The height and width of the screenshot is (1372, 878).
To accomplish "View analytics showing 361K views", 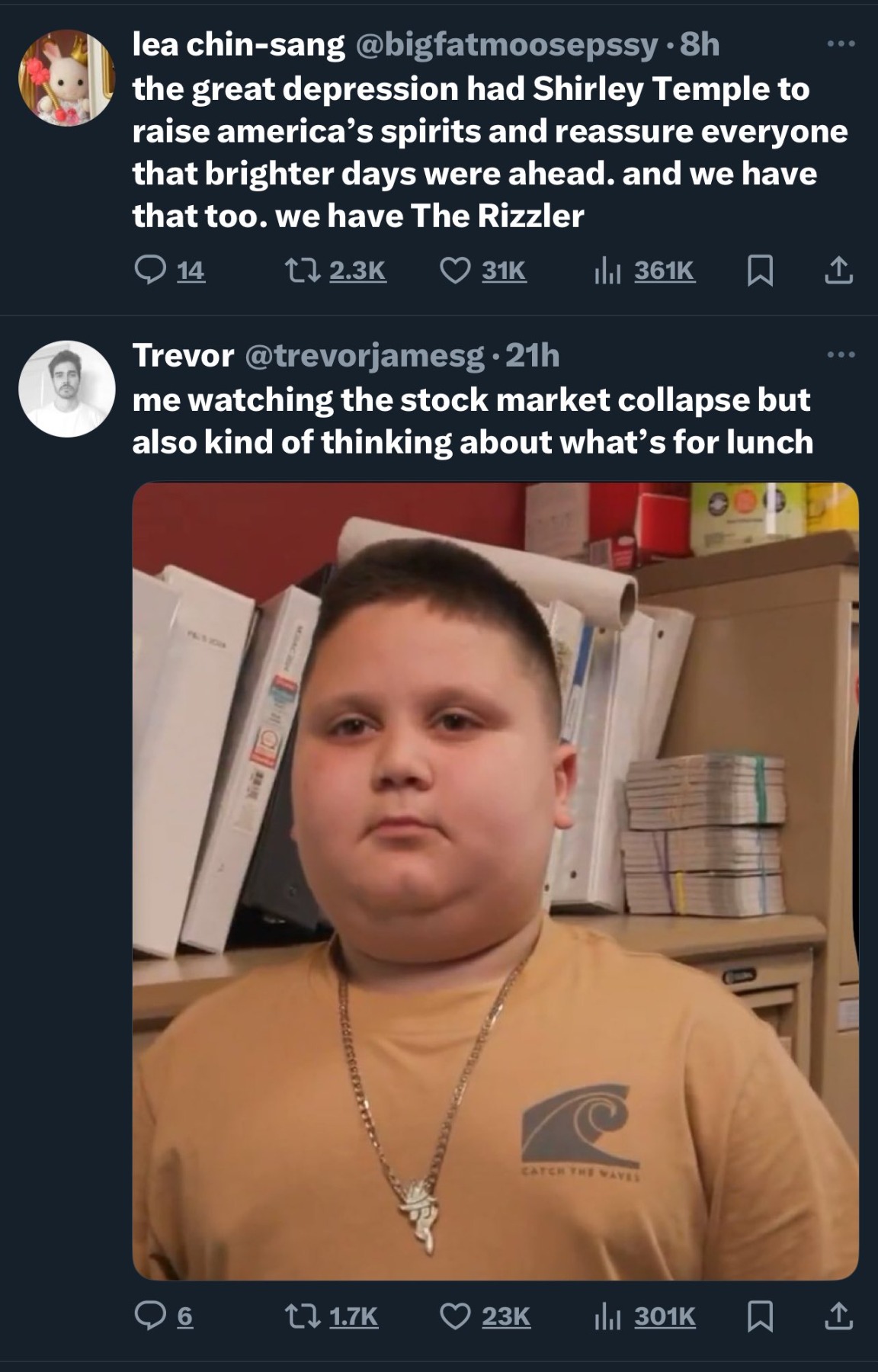I will point(645,271).
